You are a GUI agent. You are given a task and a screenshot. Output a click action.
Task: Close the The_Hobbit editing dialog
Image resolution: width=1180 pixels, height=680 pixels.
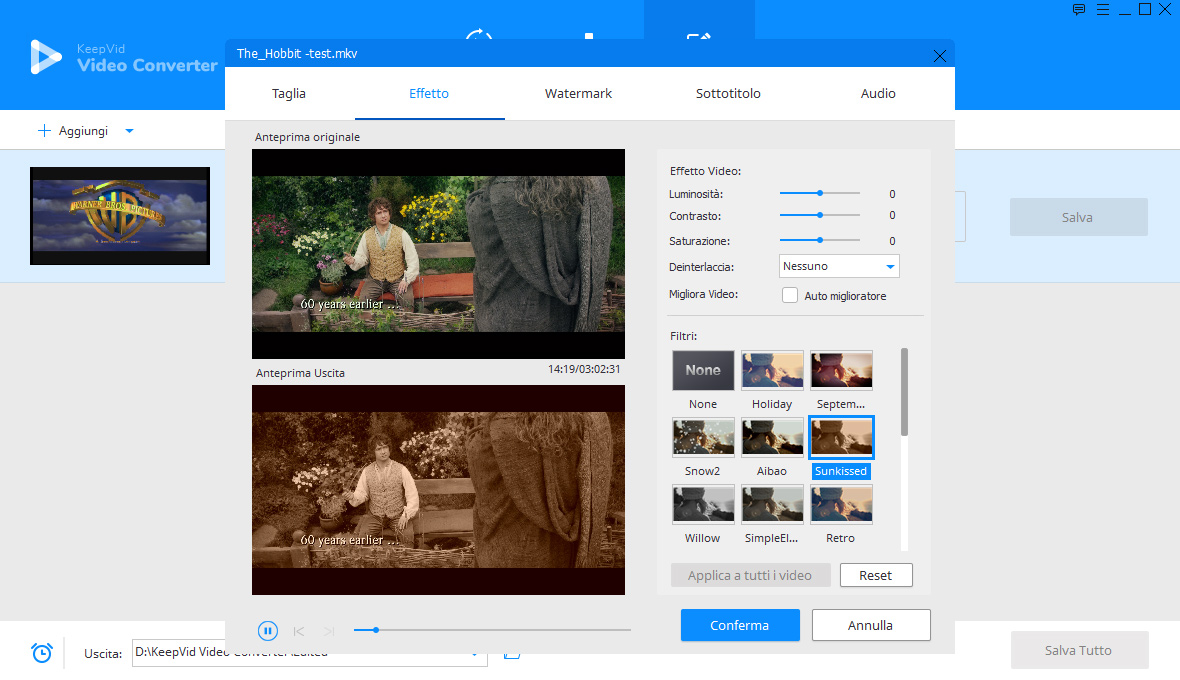click(939, 56)
